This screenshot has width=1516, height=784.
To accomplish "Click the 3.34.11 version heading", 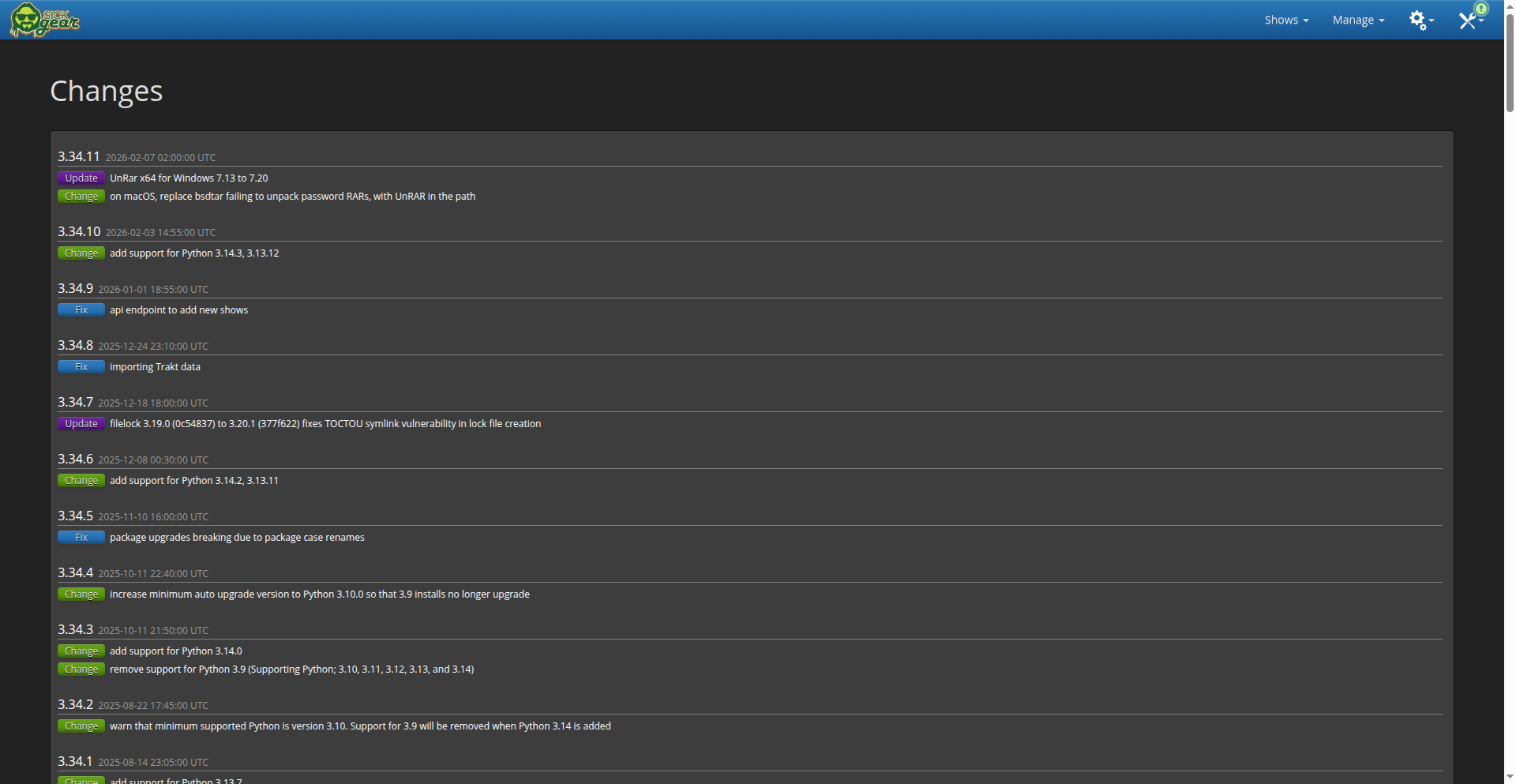I will pos(79,156).
